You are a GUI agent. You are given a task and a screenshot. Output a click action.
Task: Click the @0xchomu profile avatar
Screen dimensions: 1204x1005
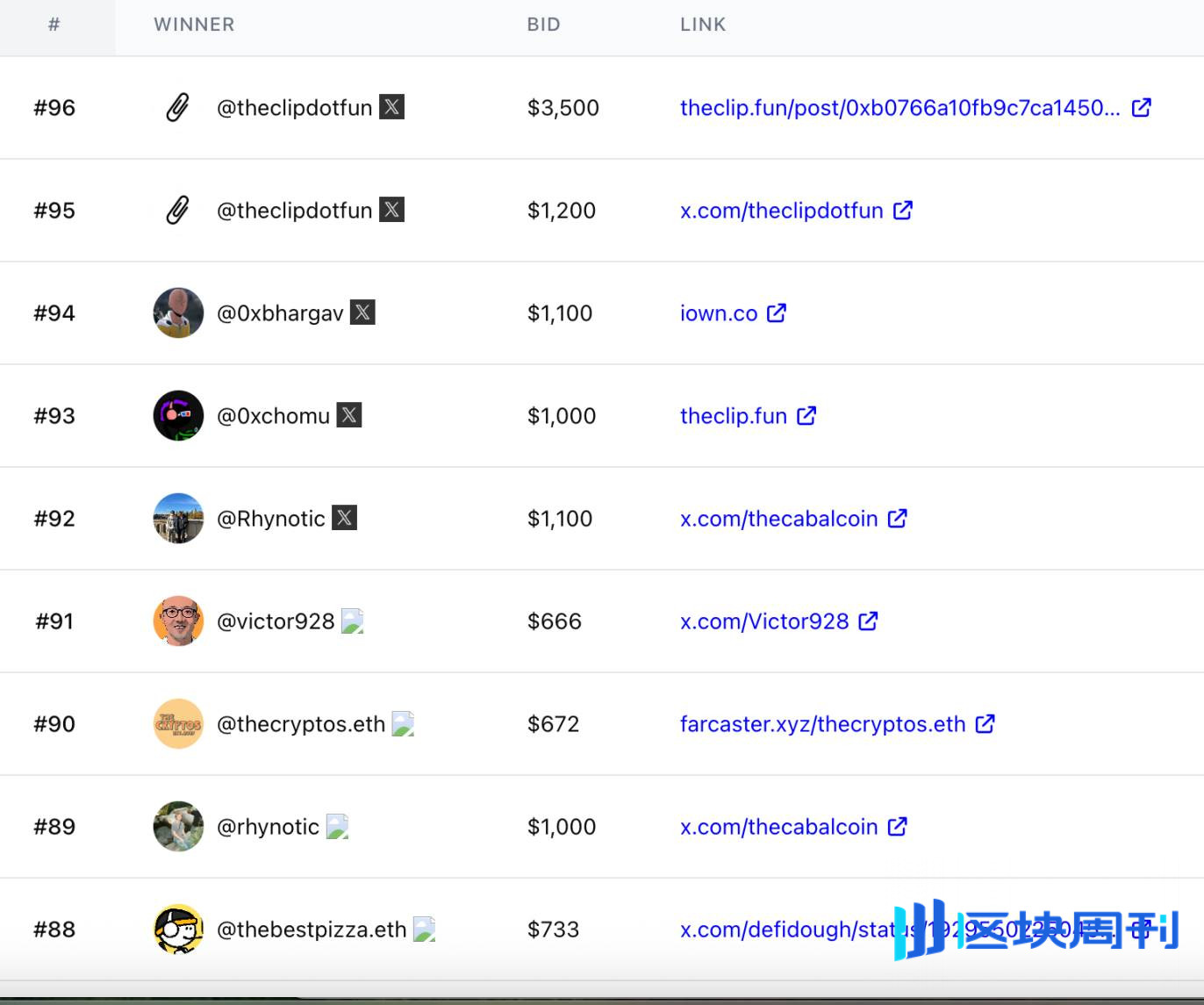178,415
